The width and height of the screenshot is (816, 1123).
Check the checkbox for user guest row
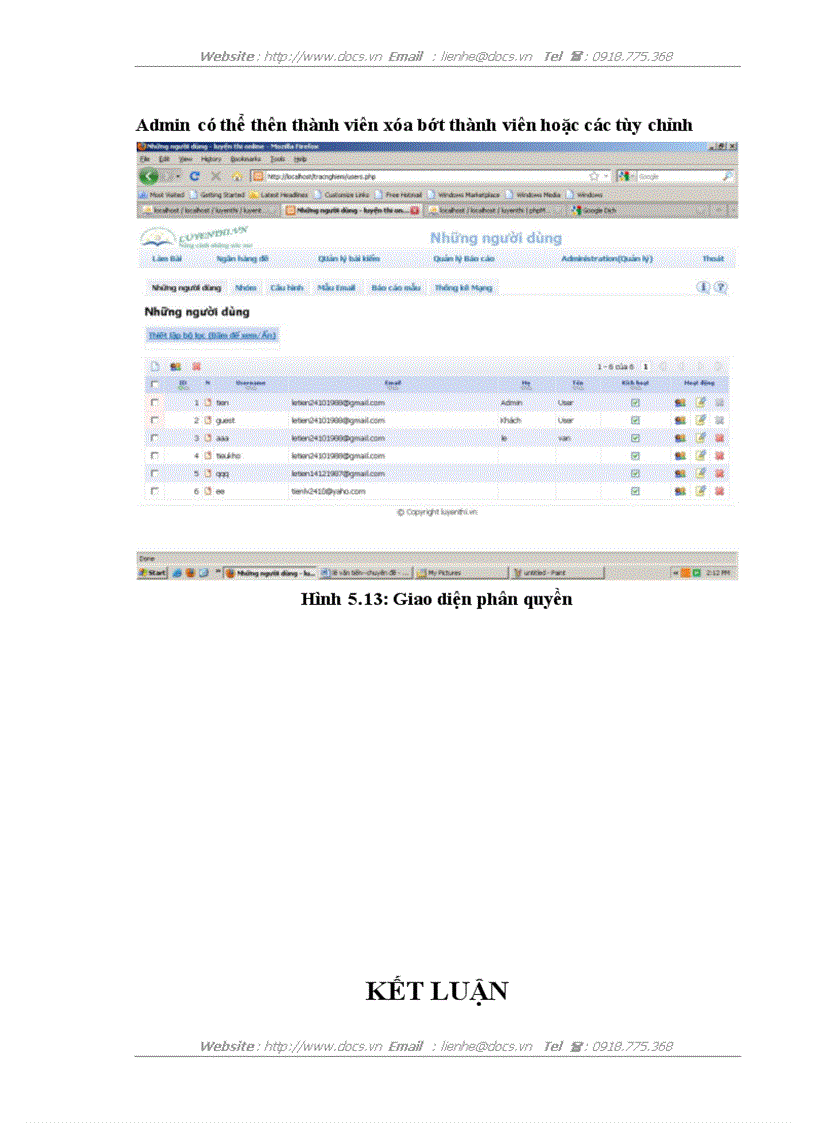tap(154, 420)
